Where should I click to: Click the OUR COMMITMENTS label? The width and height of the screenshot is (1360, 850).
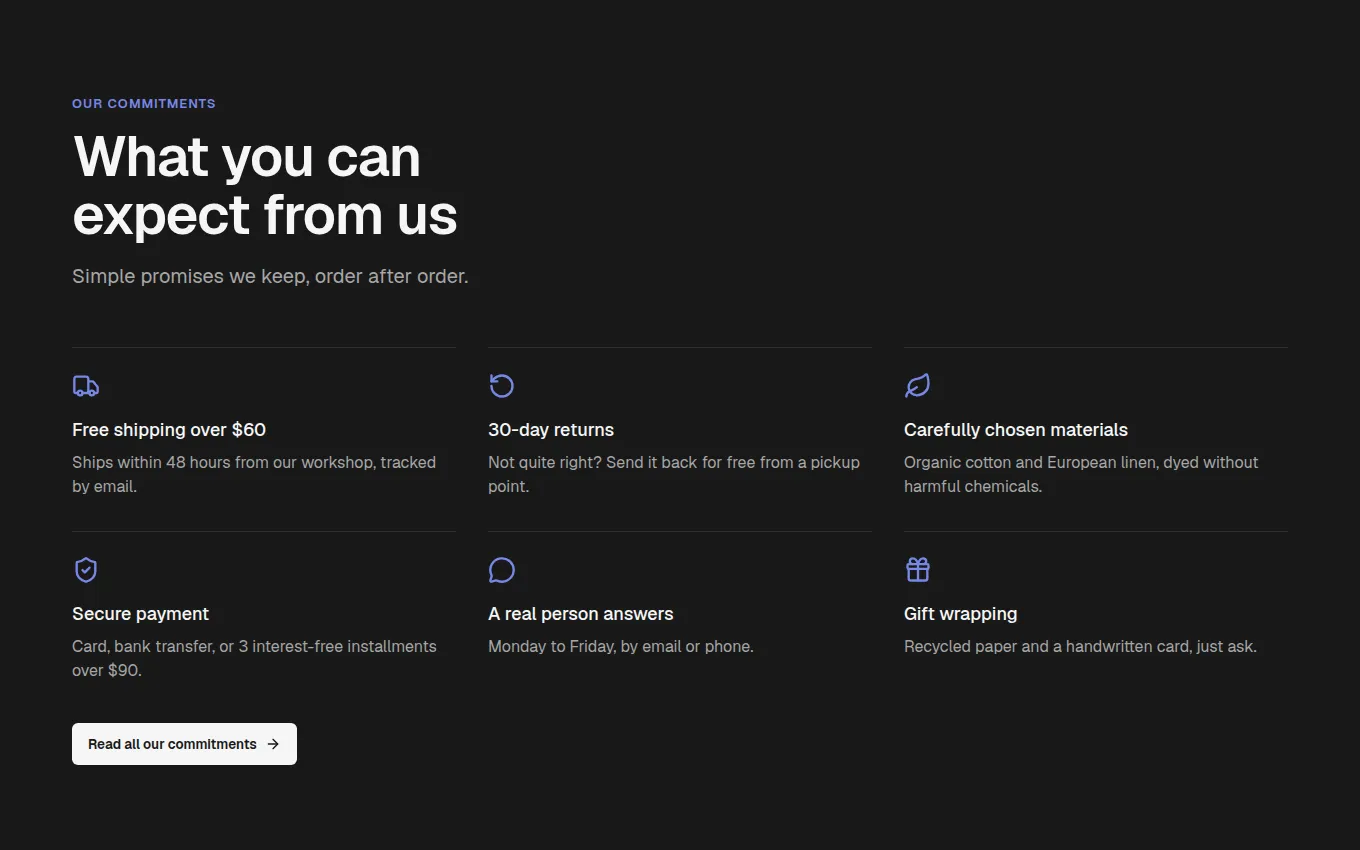[x=144, y=104]
